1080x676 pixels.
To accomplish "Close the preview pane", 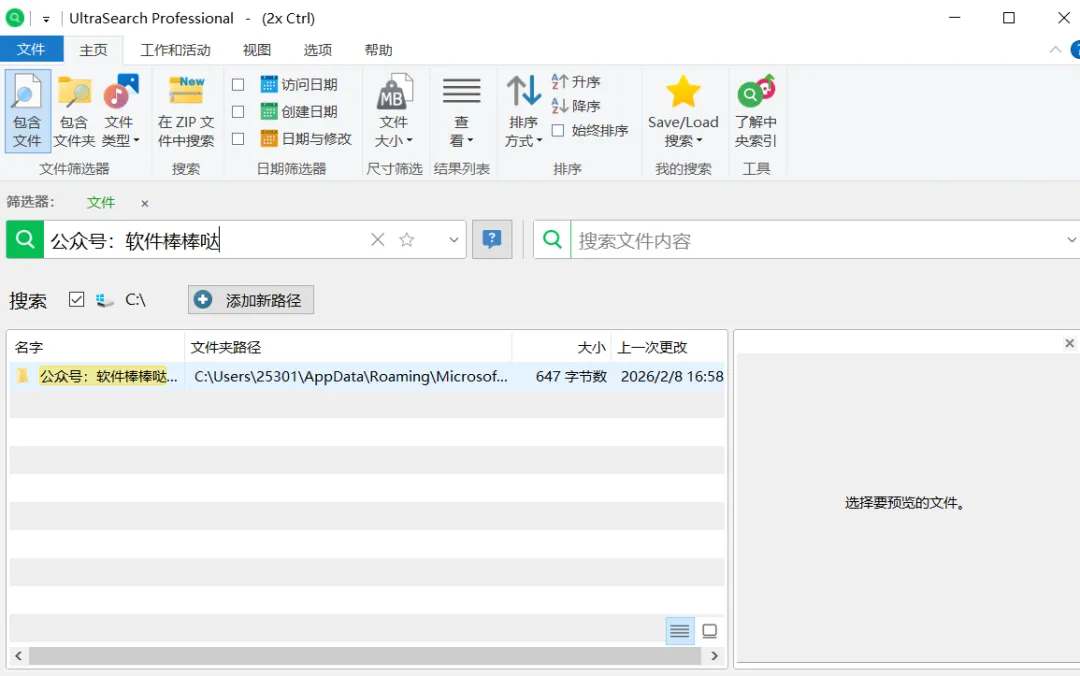I will pyautogui.click(x=1069, y=343).
